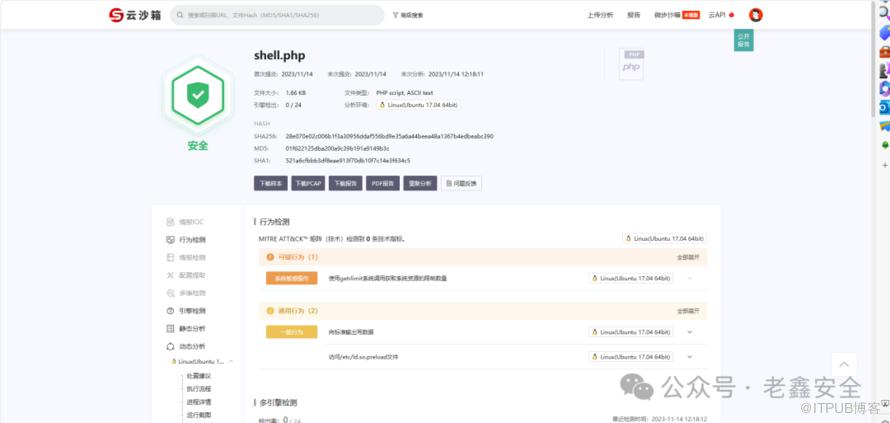890x423 pixels.
Task: Expand the 向标准输出写数据 row chevron
Action: 690,332
